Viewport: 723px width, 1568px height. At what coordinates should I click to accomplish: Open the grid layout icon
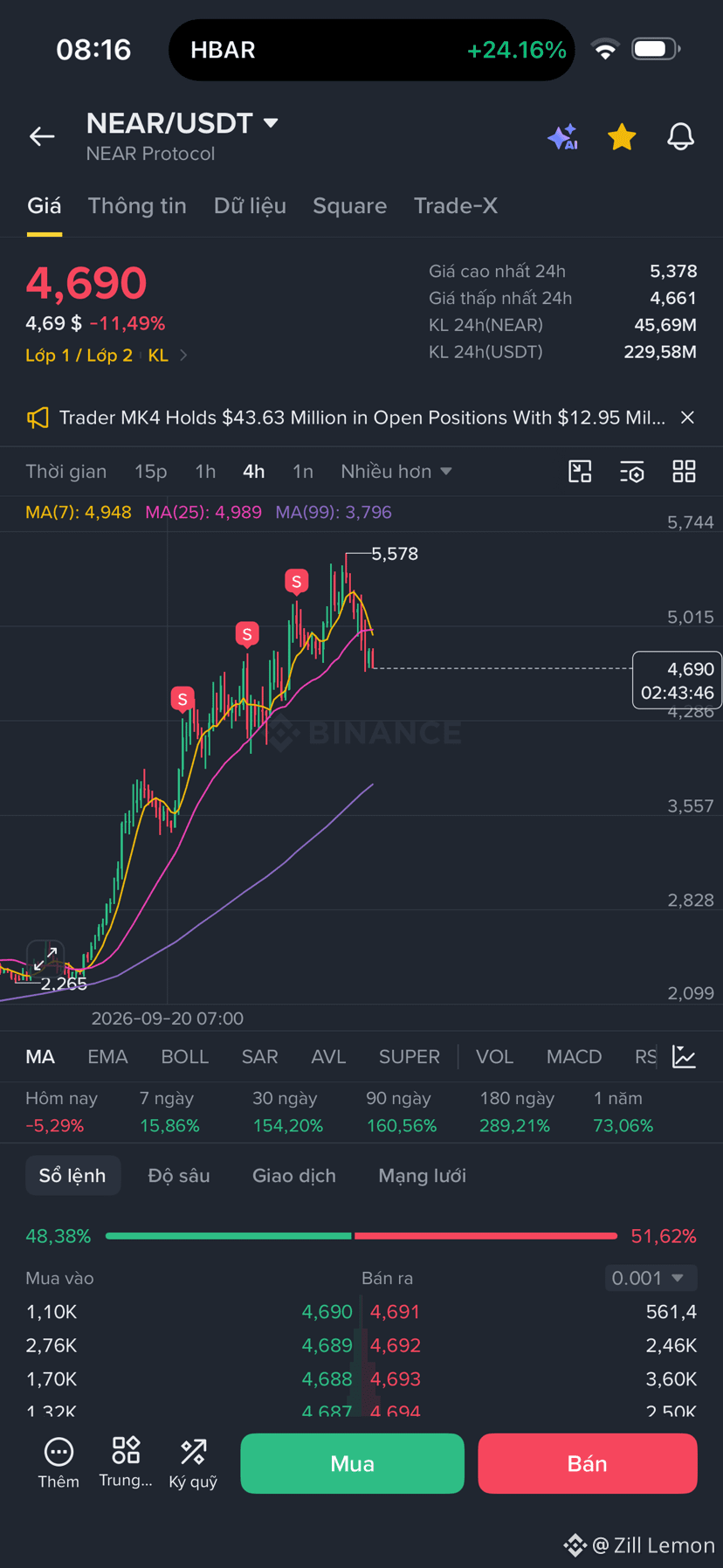[x=685, y=472]
